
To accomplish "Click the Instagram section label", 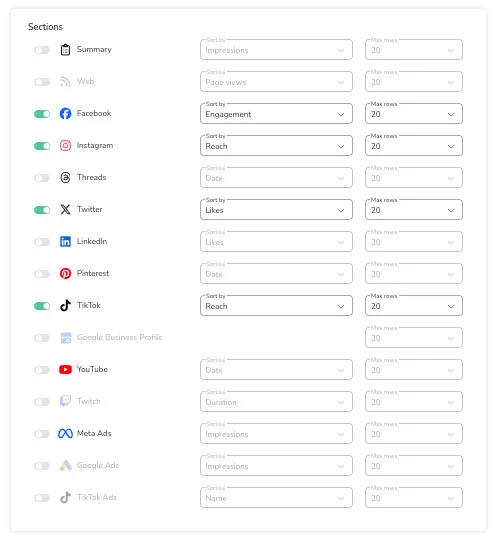I will (x=95, y=145).
